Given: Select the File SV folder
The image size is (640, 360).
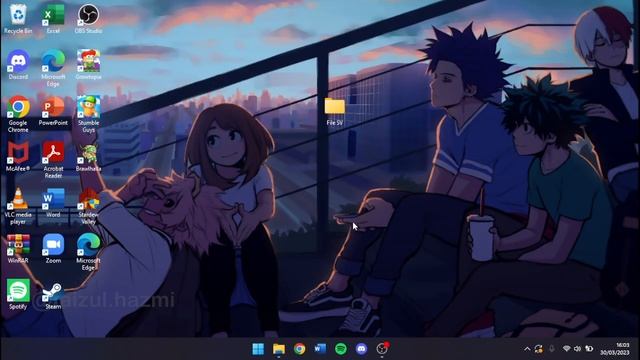Looking at the screenshot, I should click(x=335, y=111).
